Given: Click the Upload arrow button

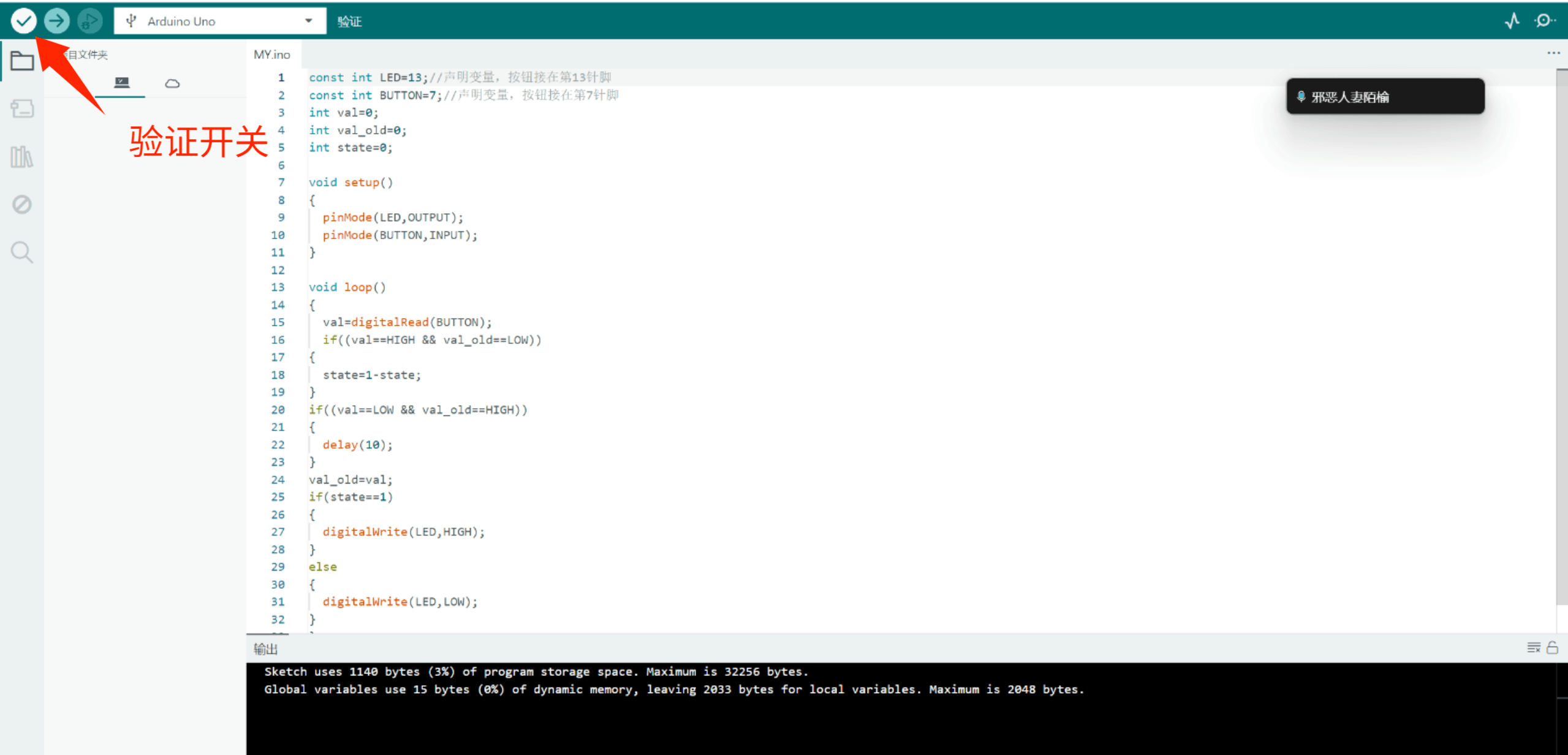Looking at the screenshot, I should click(56, 21).
